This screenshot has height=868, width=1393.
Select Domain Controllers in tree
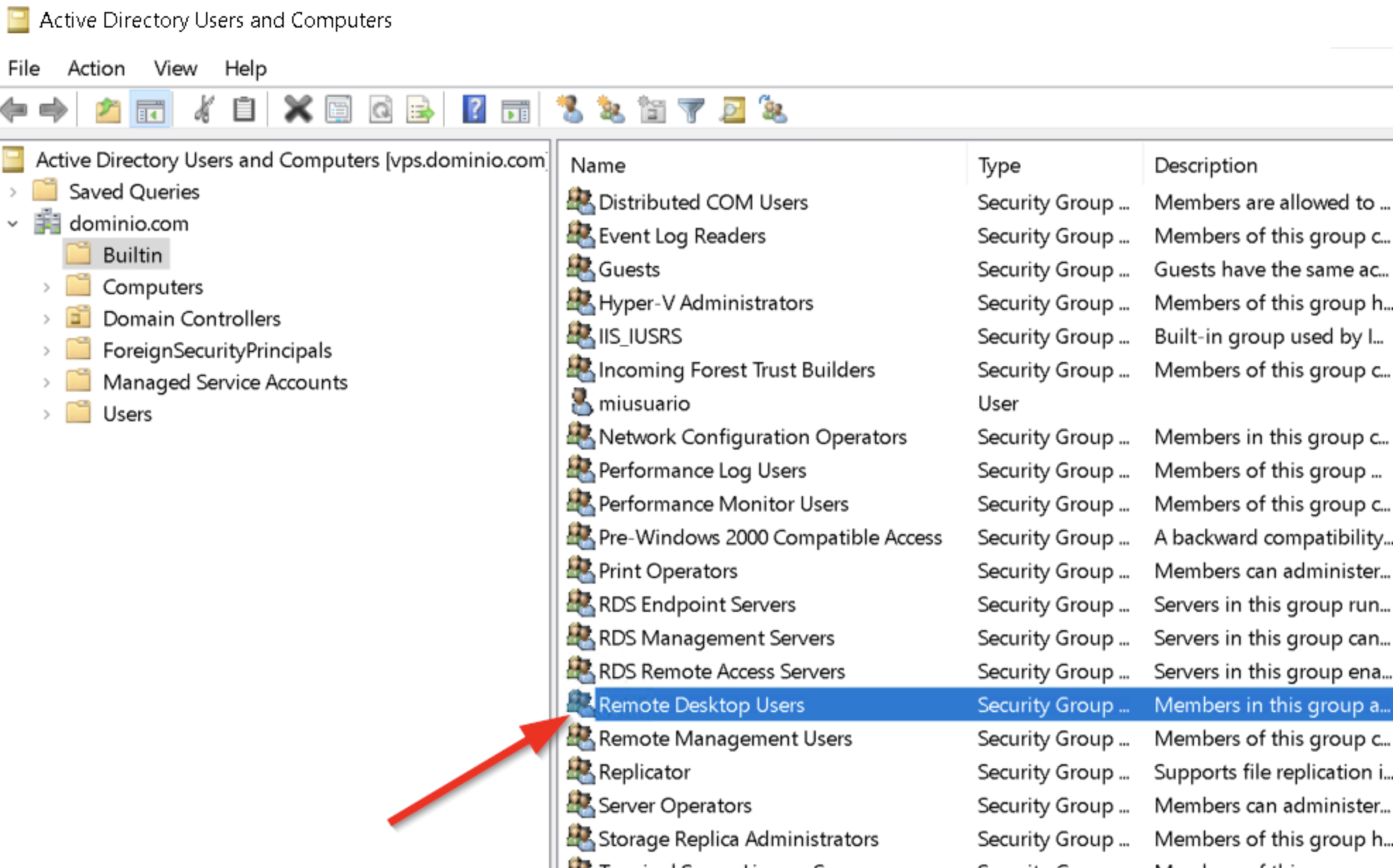click(191, 319)
